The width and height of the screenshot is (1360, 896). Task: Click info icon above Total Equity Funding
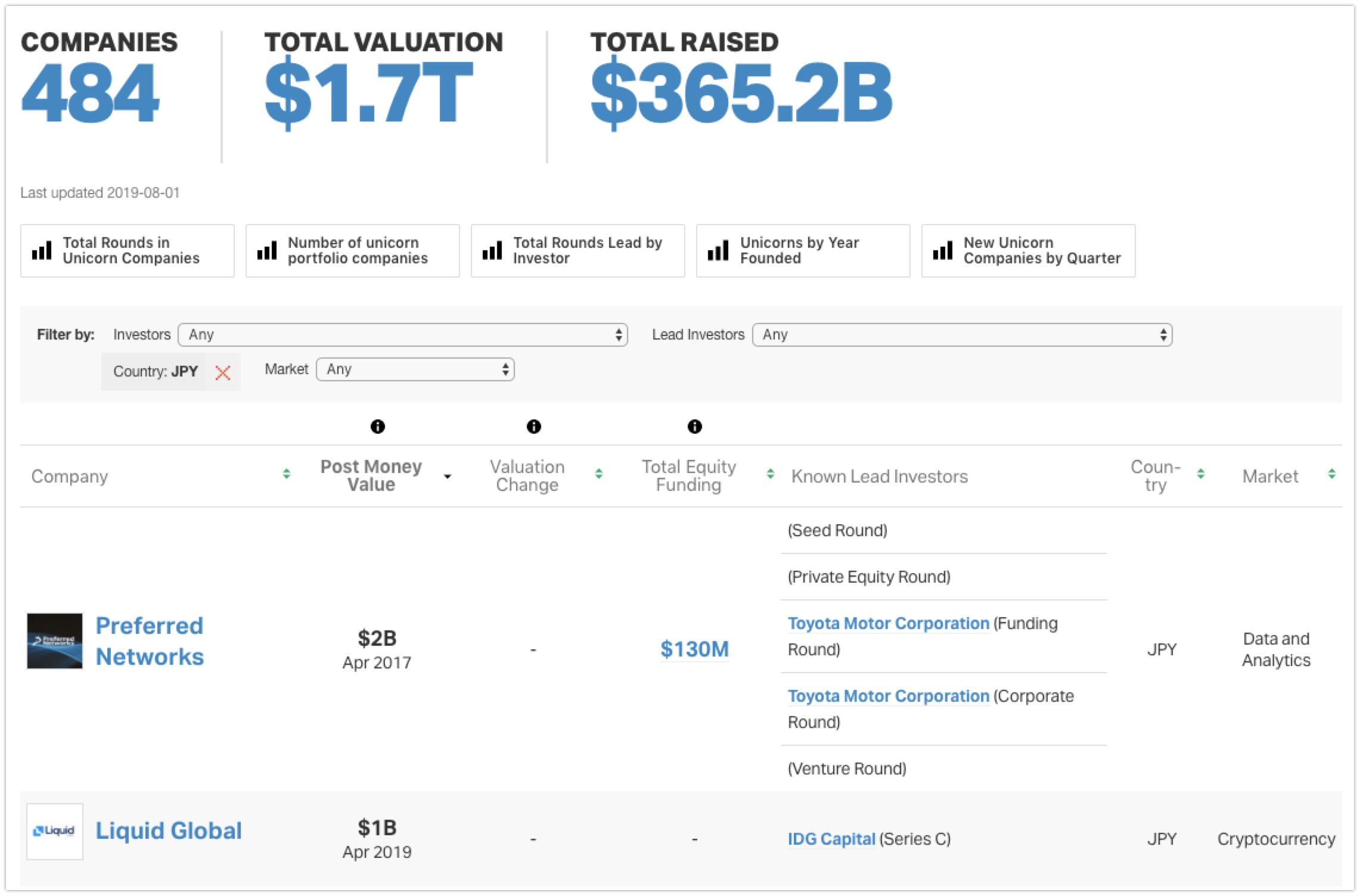pos(694,427)
